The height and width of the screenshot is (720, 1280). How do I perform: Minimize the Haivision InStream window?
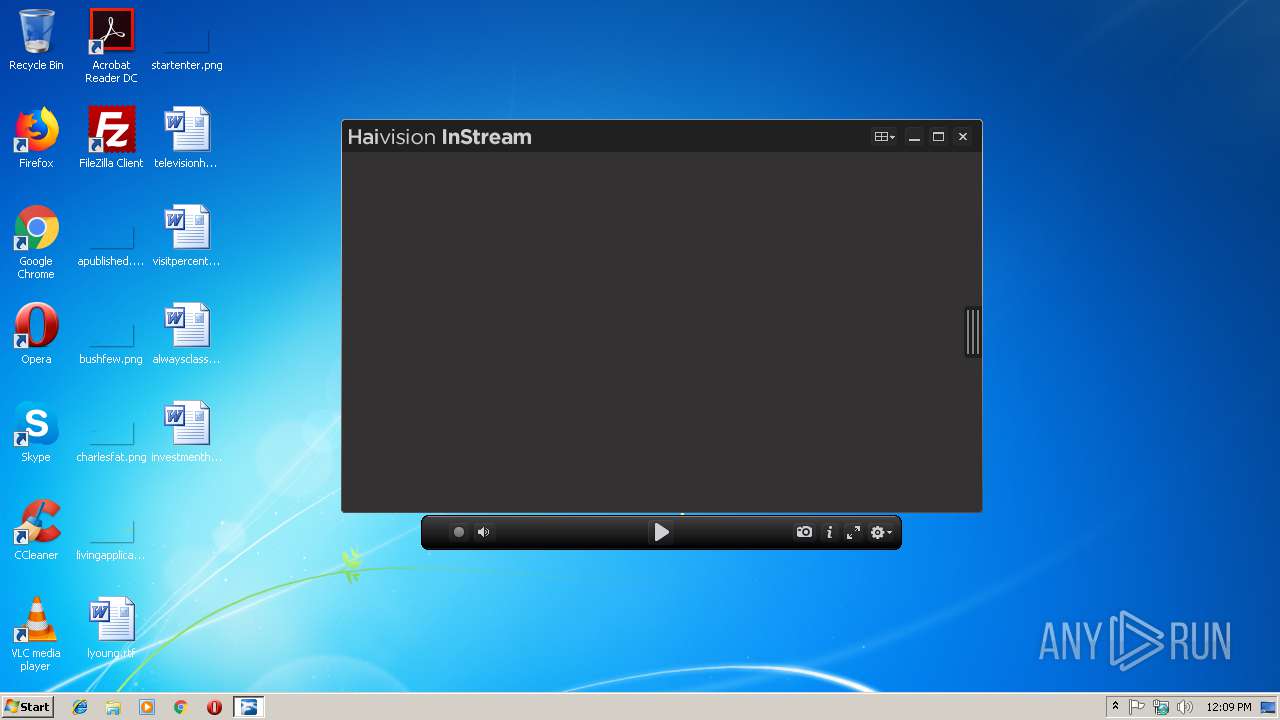pyautogui.click(x=914, y=137)
